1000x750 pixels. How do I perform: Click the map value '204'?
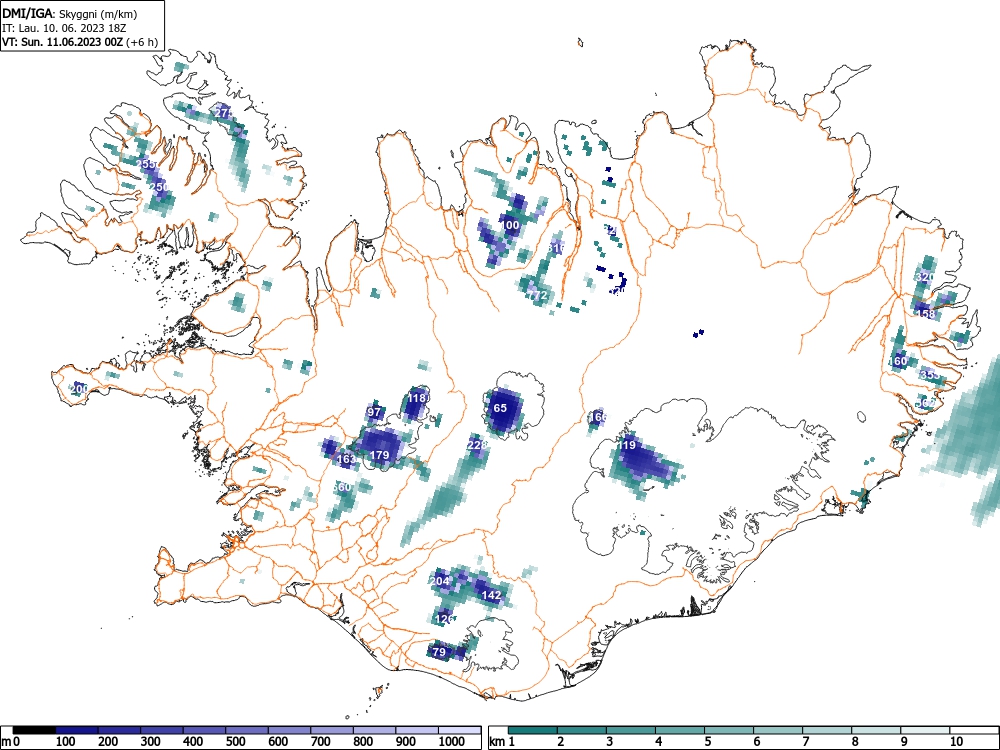(439, 581)
